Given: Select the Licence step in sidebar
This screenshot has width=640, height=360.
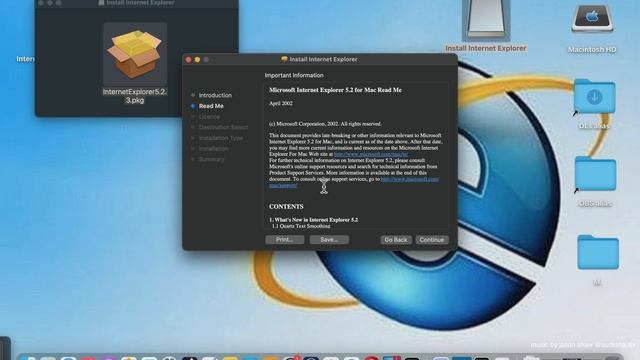Looking at the screenshot, I should tap(209, 117).
